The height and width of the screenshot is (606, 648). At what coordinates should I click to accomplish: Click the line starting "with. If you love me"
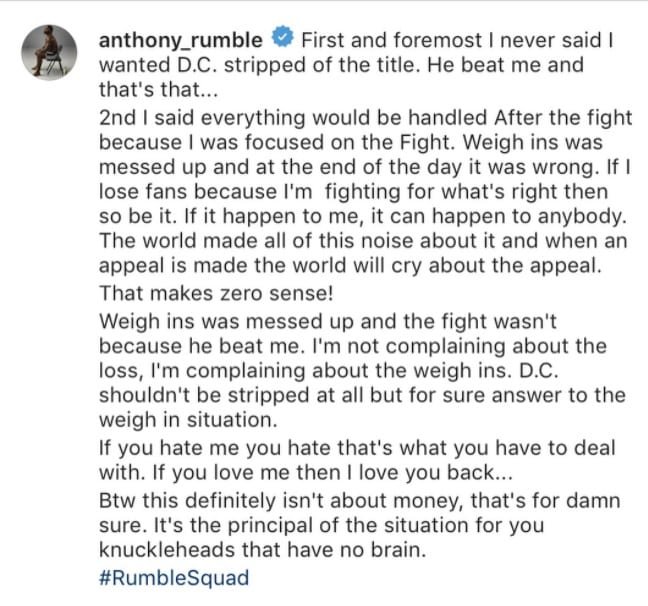pyautogui.click(x=306, y=472)
